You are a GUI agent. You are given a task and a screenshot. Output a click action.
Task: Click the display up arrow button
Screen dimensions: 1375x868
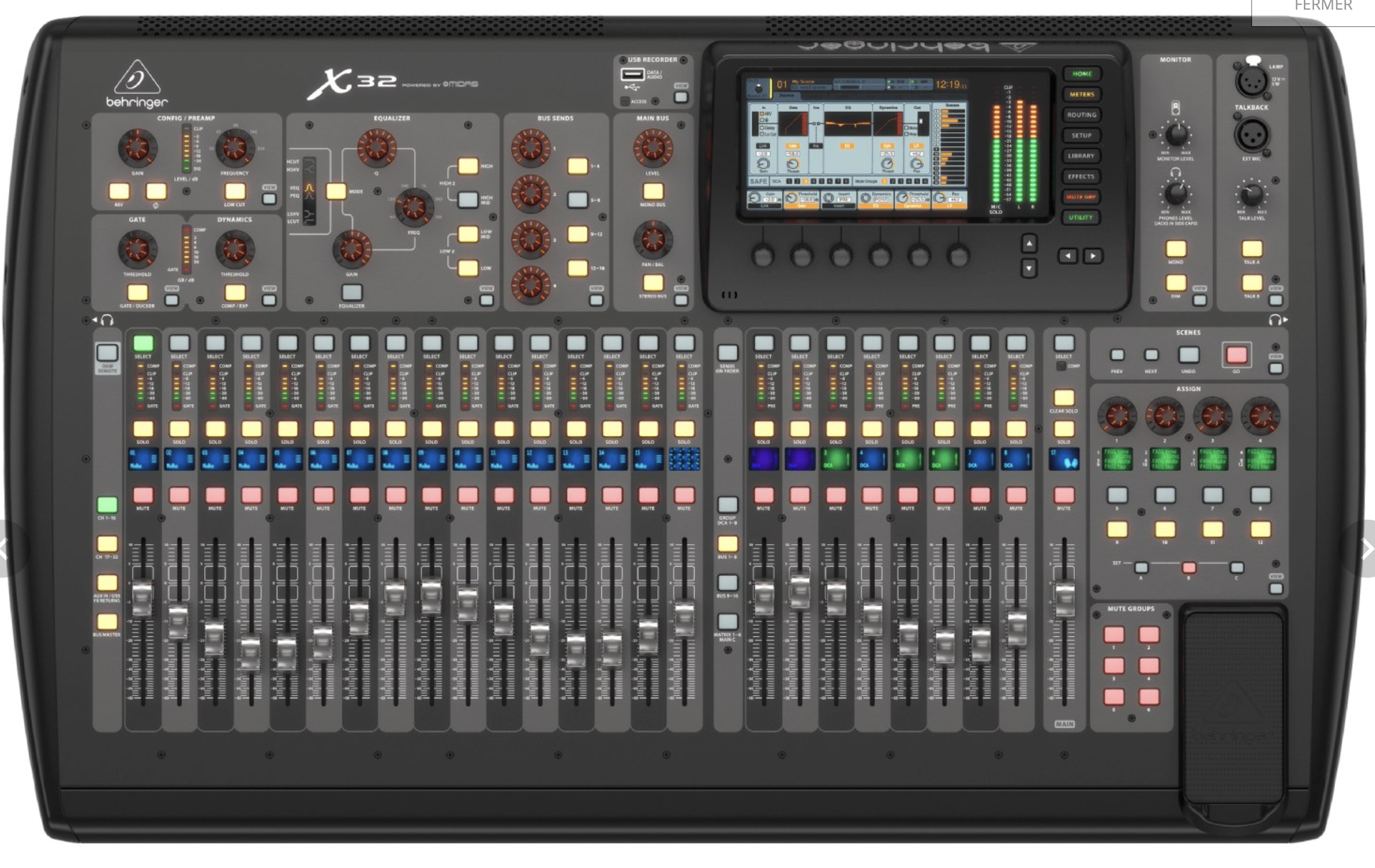click(1029, 244)
